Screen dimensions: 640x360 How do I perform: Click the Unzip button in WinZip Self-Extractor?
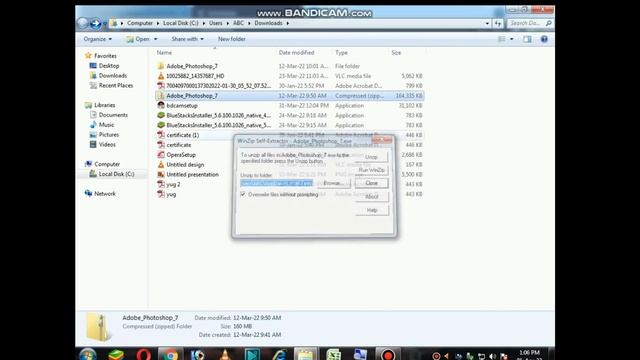[371, 157]
